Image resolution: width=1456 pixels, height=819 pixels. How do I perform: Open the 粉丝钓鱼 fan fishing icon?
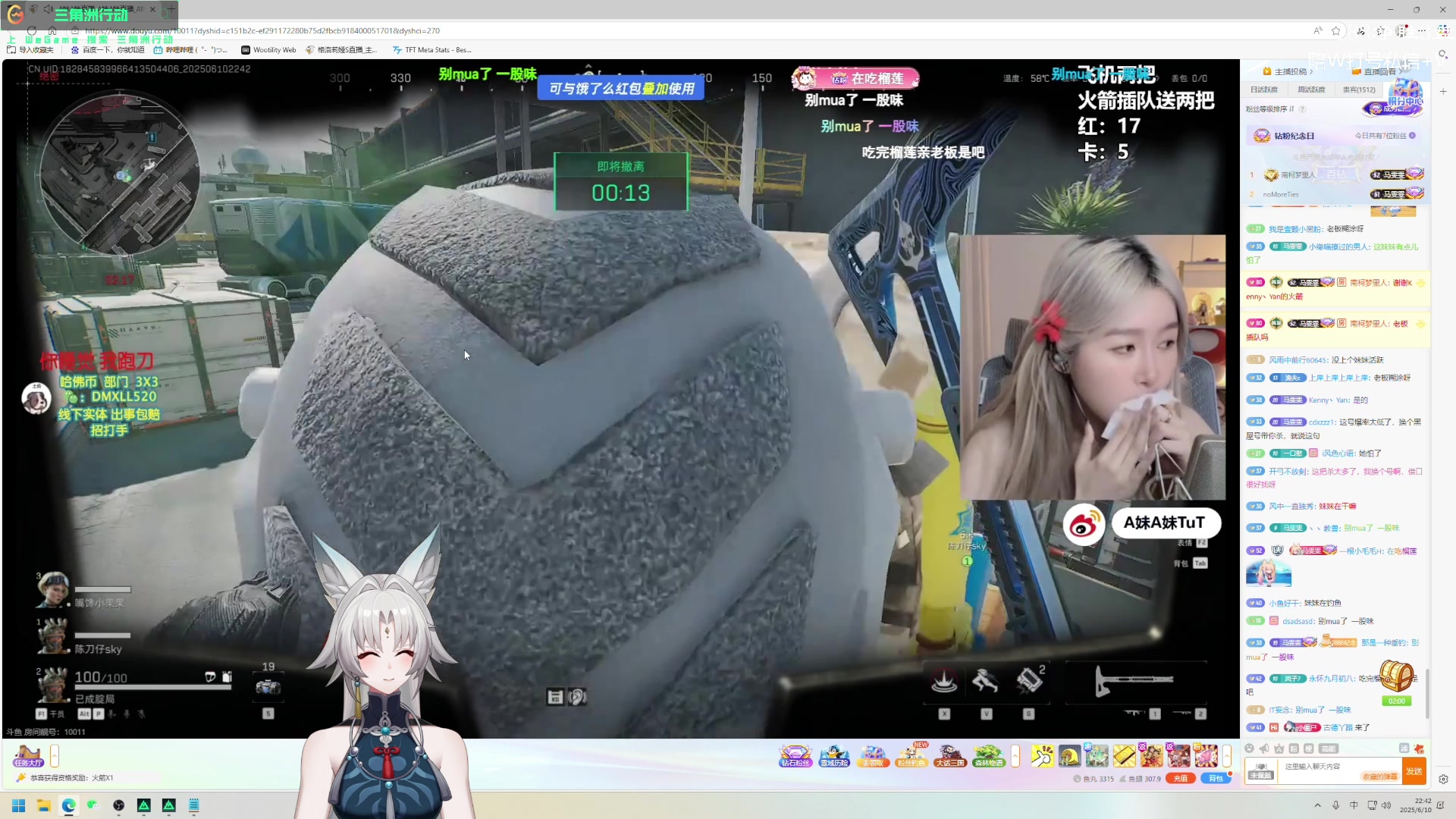coord(911,756)
